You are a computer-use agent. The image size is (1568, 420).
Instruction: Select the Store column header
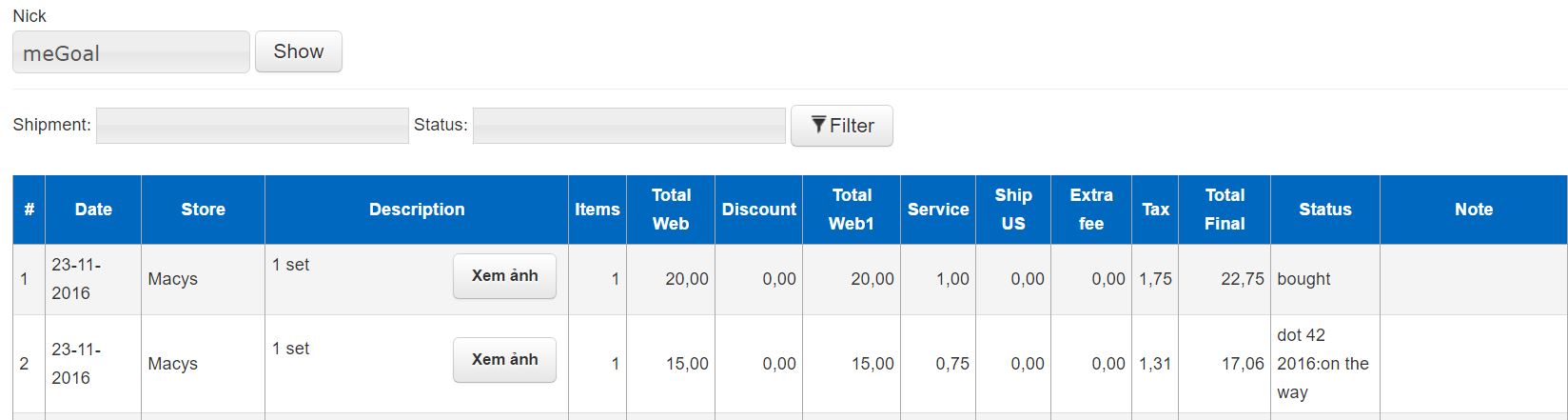tap(203, 210)
